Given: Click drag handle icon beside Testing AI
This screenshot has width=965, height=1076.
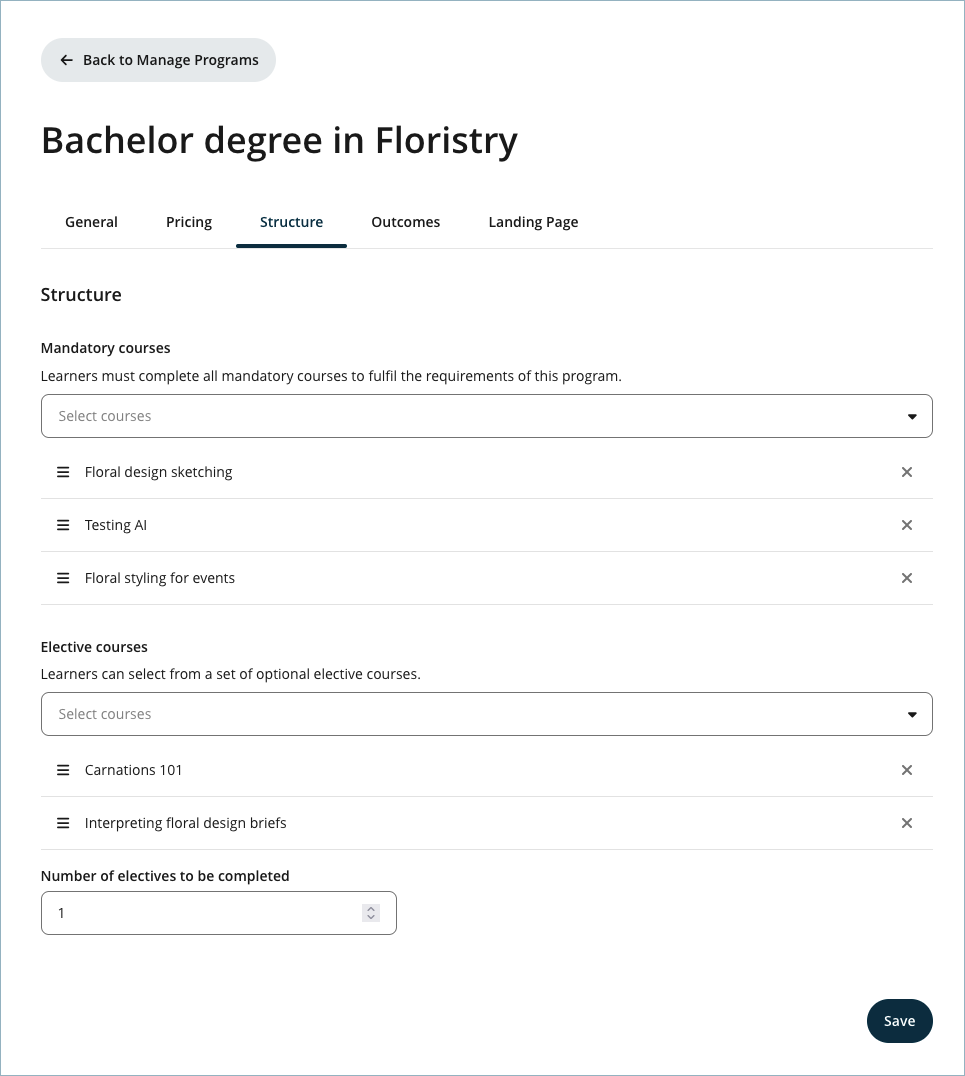Looking at the screenshot, I should (x=63, y=525).
